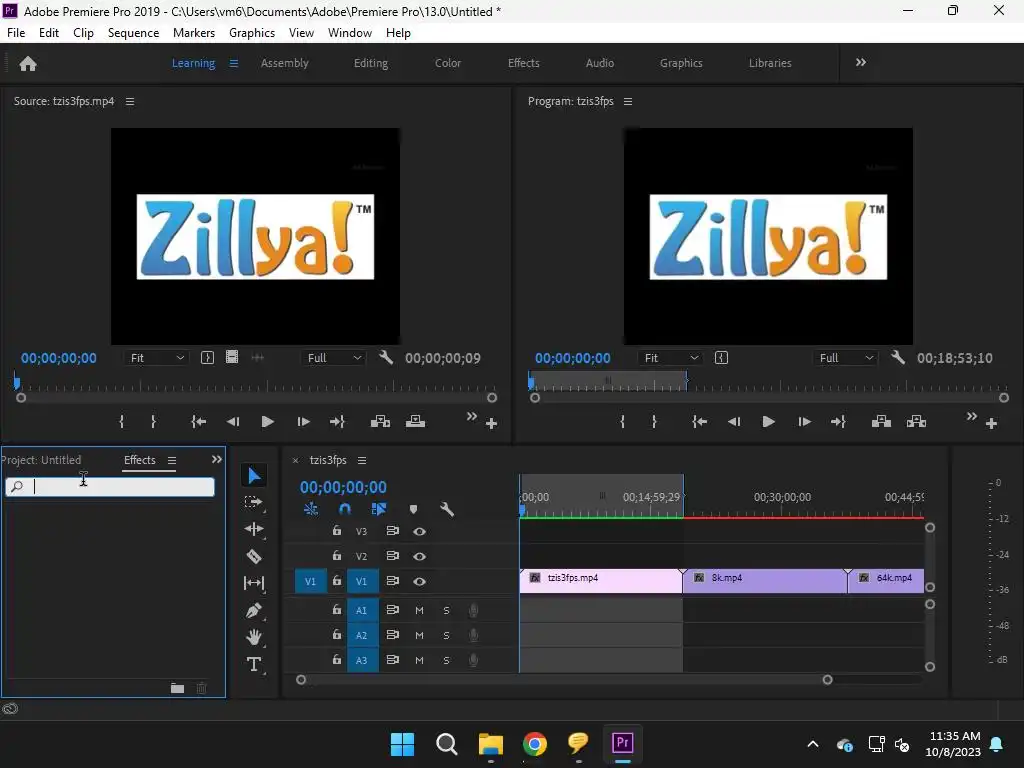Open the Markers menu
Image resolution: width=1024 pixels, height=768 pixels.
(194, 33)
